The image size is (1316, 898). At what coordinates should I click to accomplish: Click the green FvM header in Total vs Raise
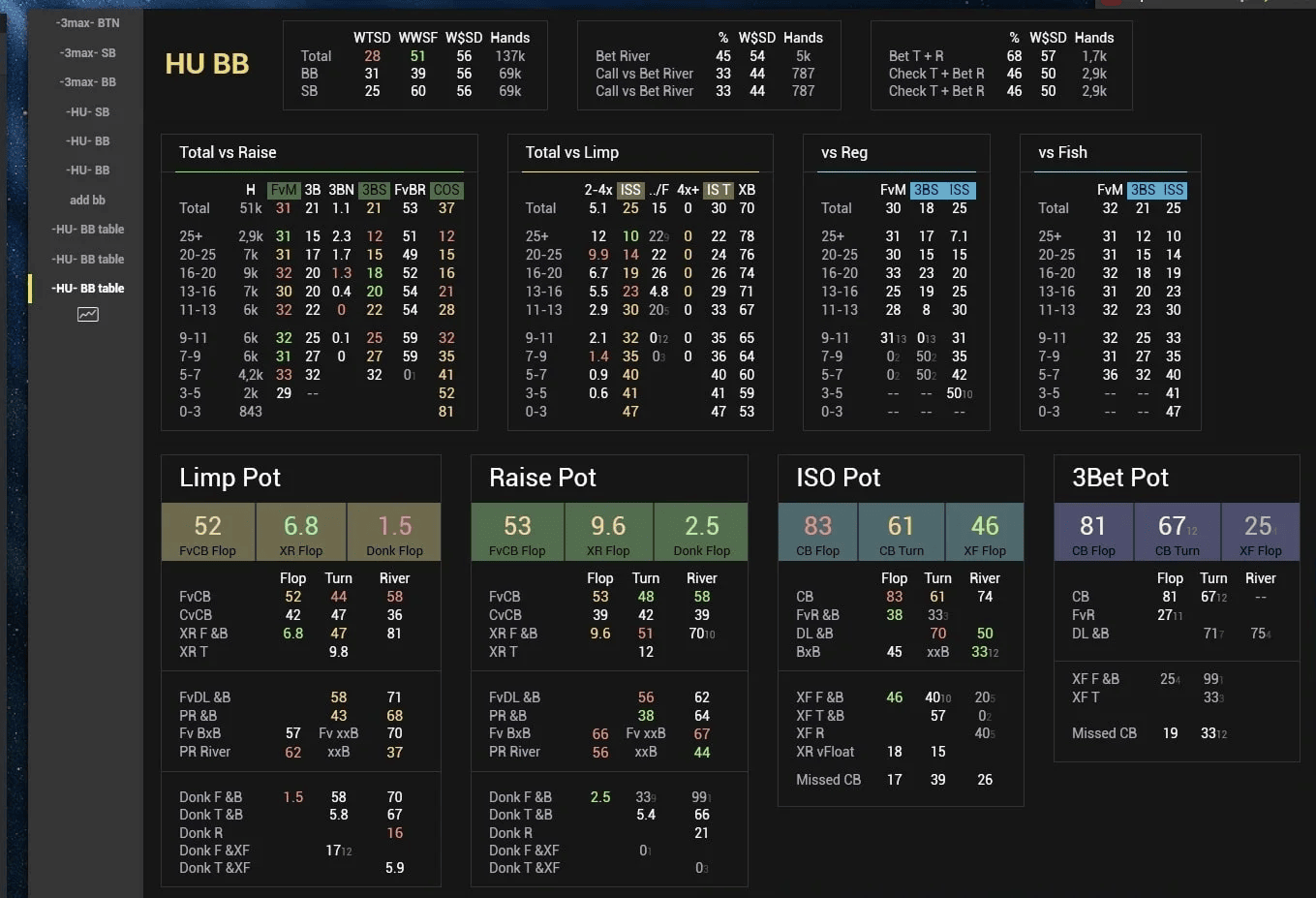tap(284, 190)
